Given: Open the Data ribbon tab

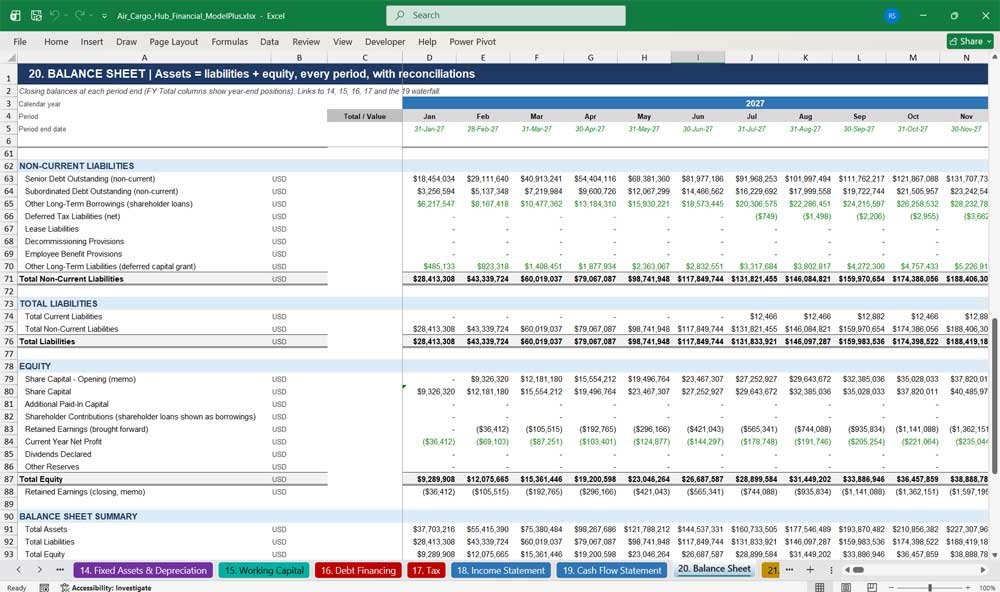Looking at the screenshot, I should pyautogui.click(x=269, y=41).
